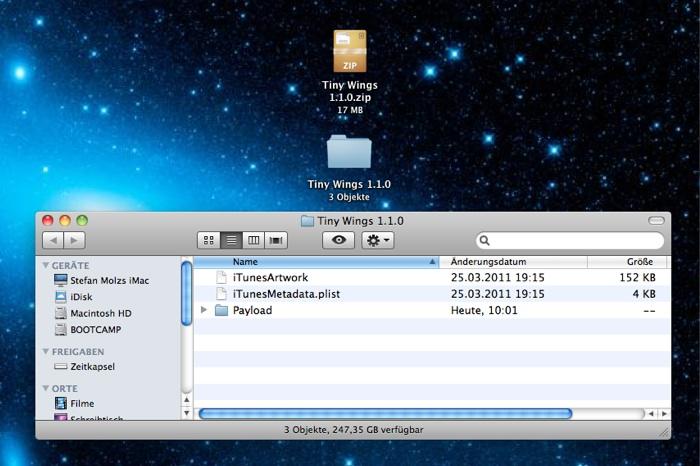Click into the Finder search field

click(570, 241)
